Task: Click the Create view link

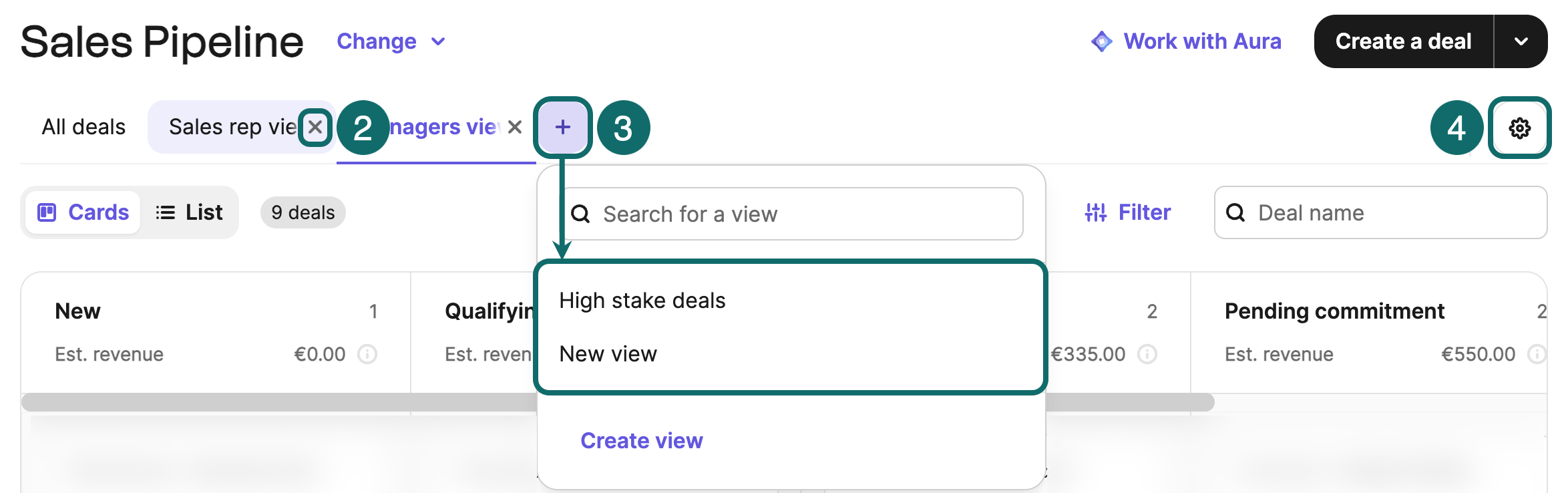Action: coord(641,440)
